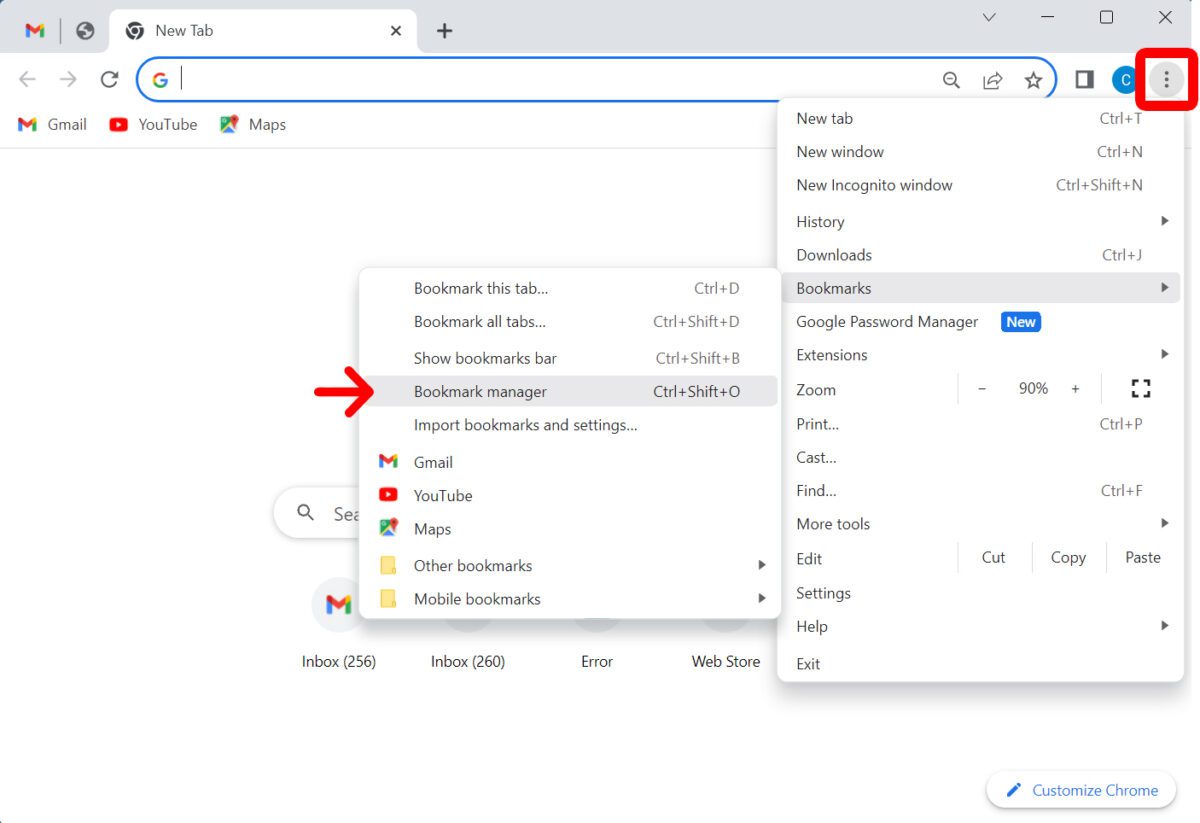Click the Customize Chrome button
The width and height of the screenshot is (1200, 823).
tap(1080, 789)
